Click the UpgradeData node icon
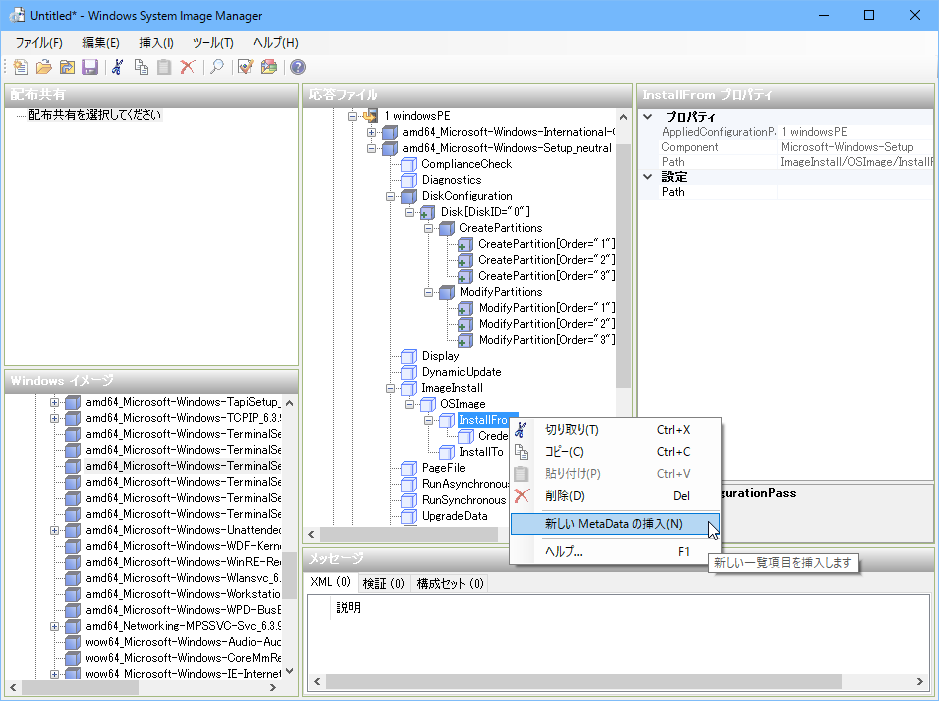The height and width of the screenshot is (701, 939). tap(409, 516)
